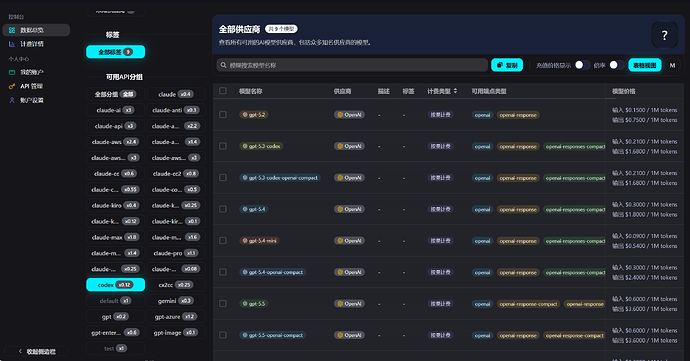Screen dimensions: 690x361
Task: Select the claude-api x3 group chip
Action: coord(115,126)
